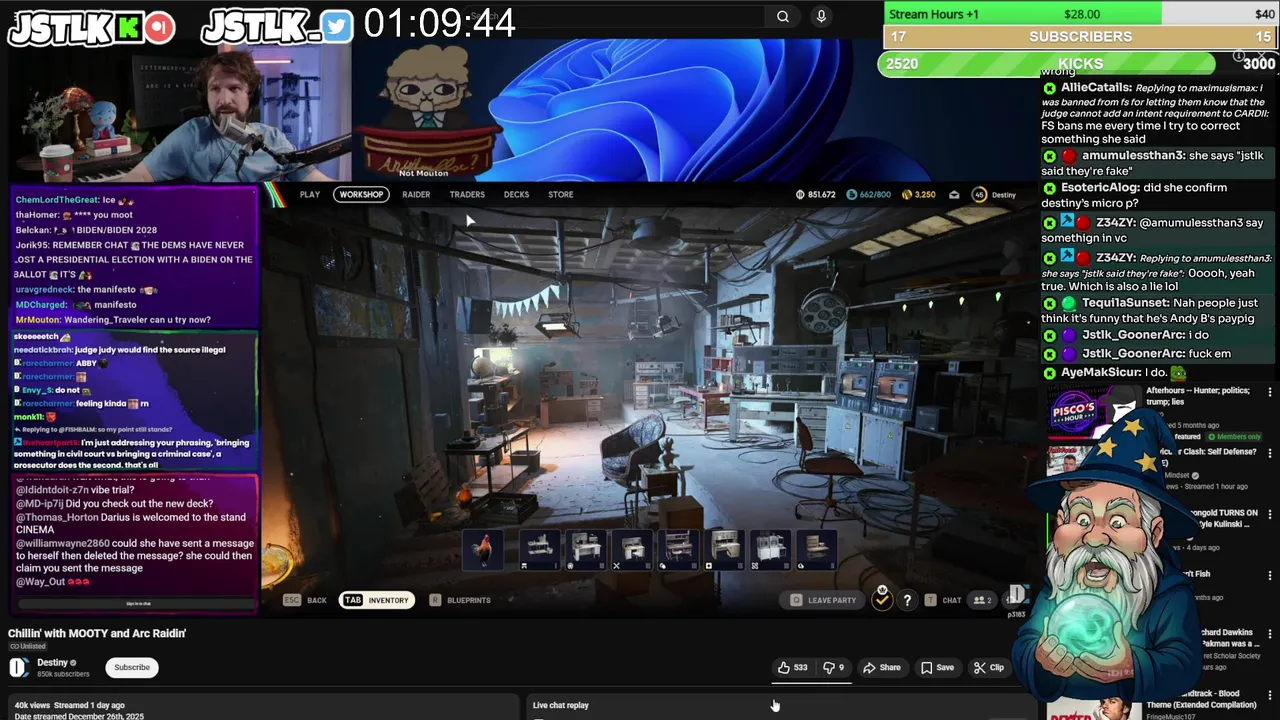Click the rooster Scrappy workshop icon
1280x720 pixels.
pyautogui.click(x=483, y=550)
